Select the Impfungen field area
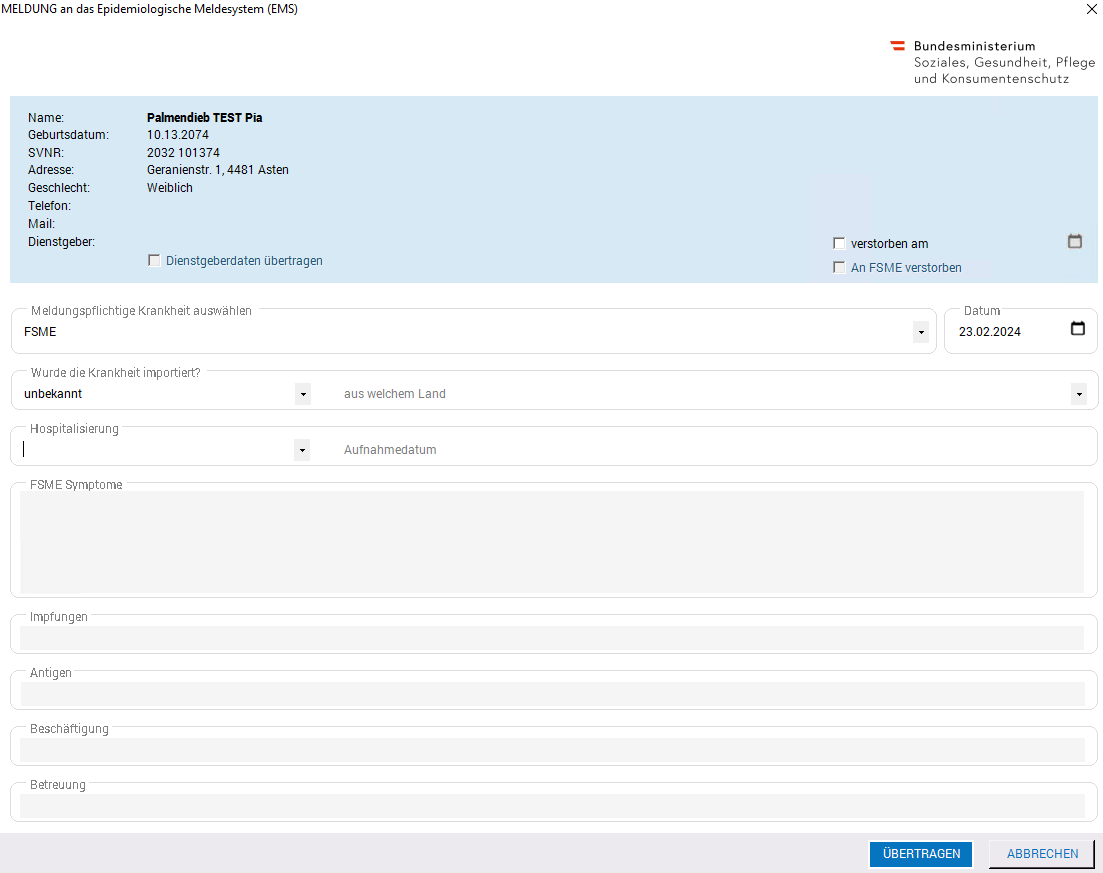Viewport: 1103px width, 873px height. [552, 638]
